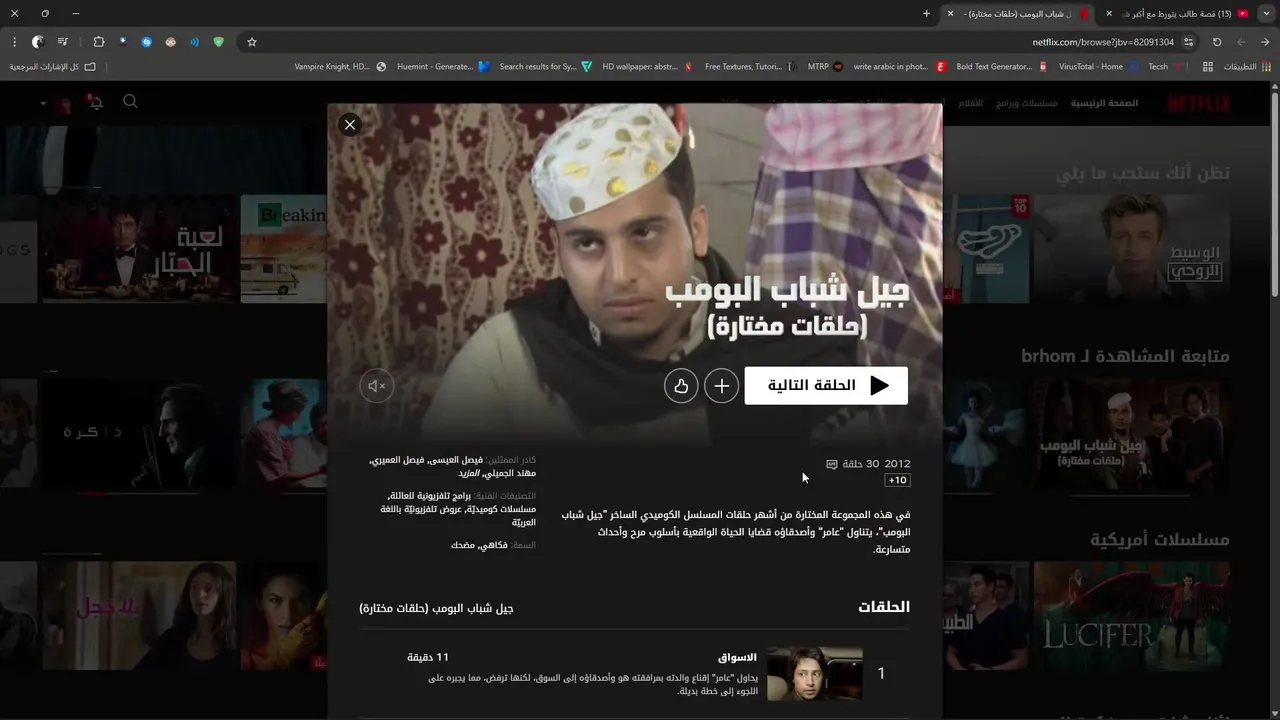Image resolution: width=1280 pixels, height=720 pixels.
Task: Open the فكاهي mood tag link
Action: (496, 545)
